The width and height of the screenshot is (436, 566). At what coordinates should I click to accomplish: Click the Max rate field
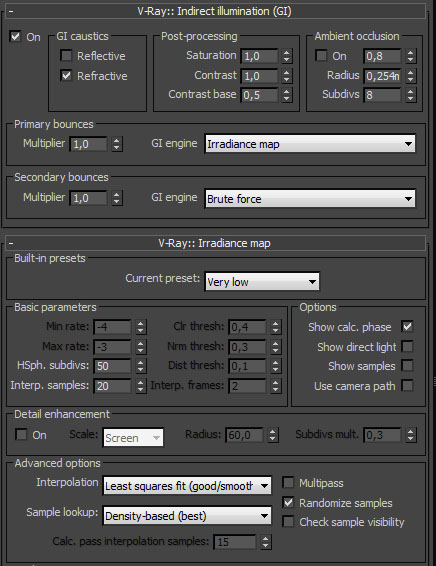tap(113, 347)
